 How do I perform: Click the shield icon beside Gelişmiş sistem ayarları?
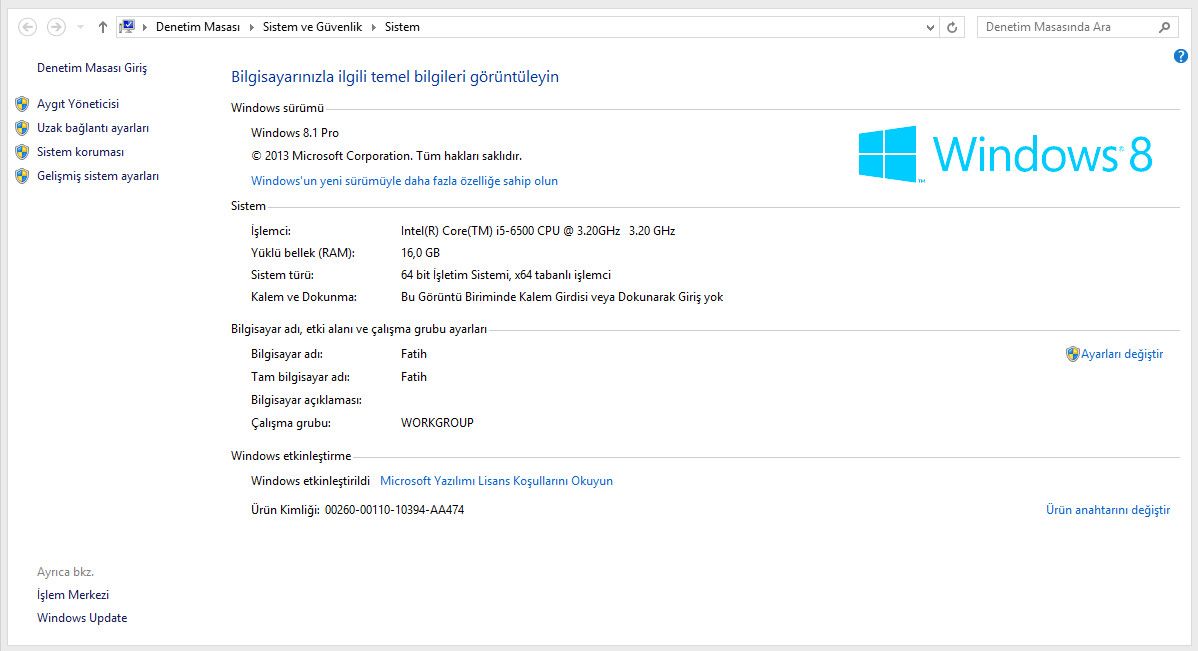22,176
